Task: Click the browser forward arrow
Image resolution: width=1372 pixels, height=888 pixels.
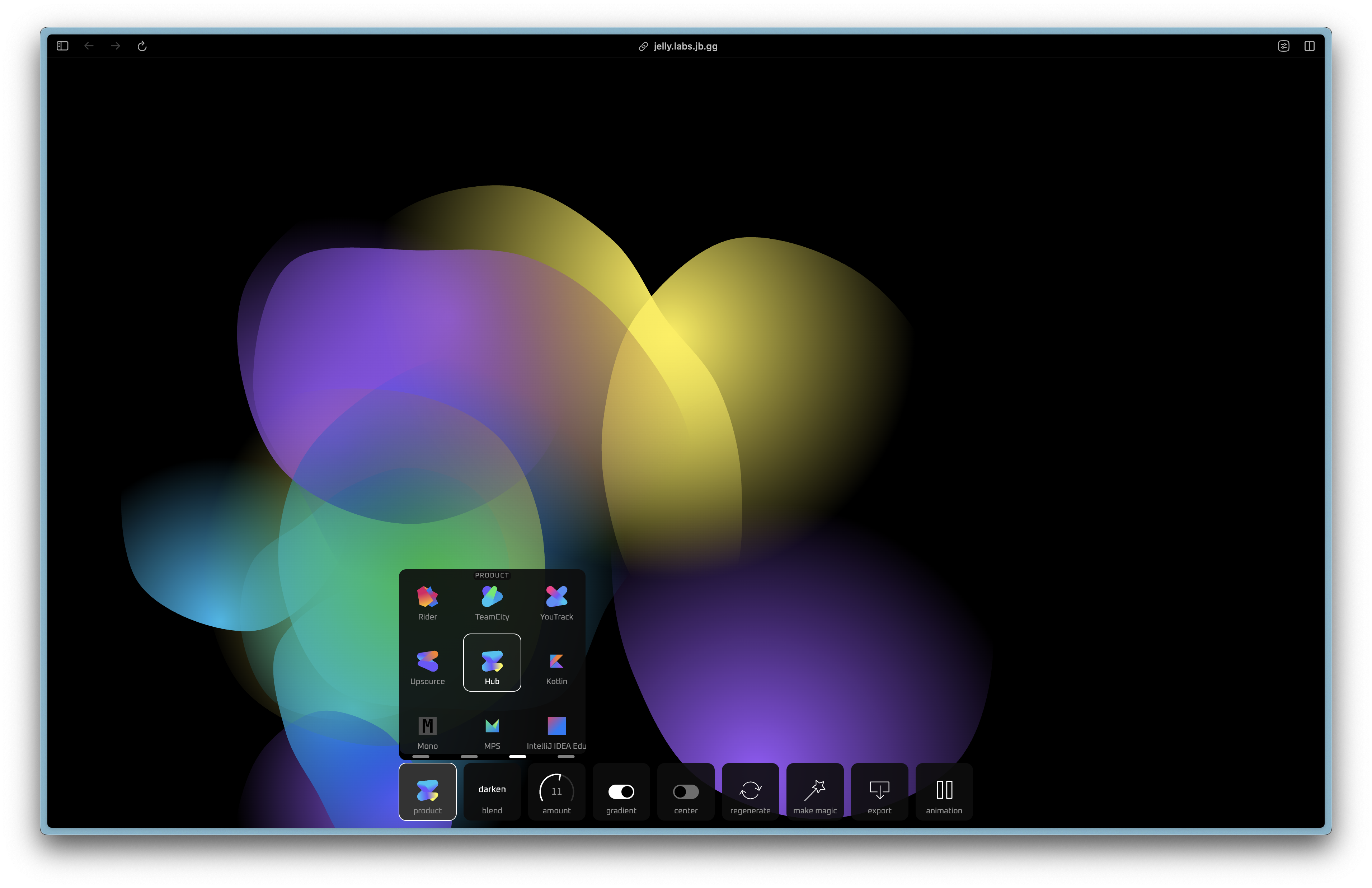Action: [x=115, y=46]
